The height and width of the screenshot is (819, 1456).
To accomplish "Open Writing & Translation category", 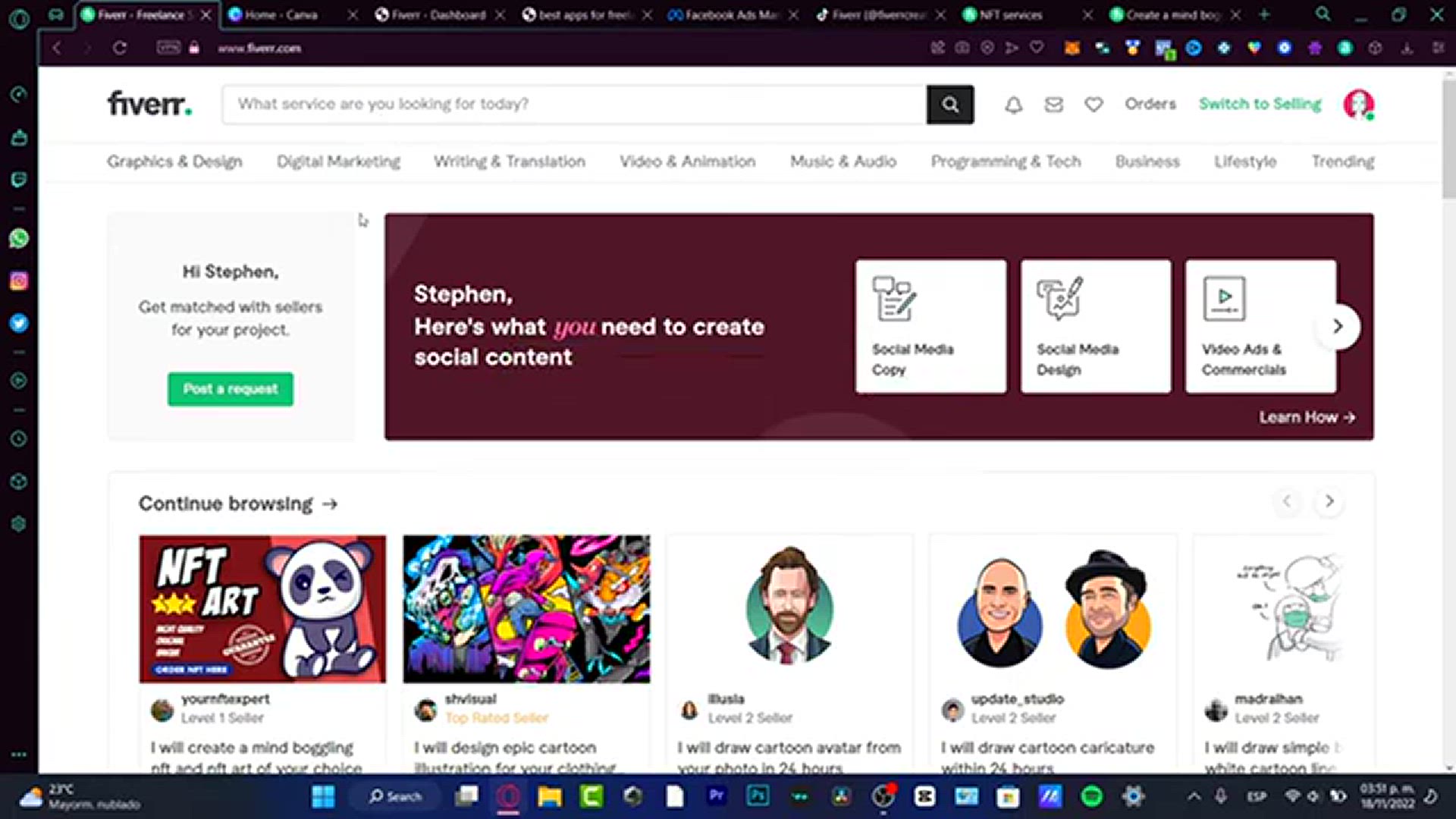I will point(510,162).
